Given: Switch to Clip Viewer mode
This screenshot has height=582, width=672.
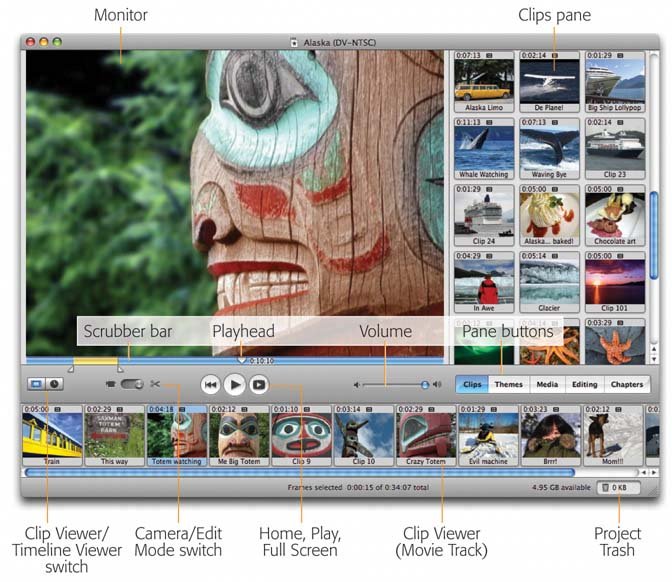Looking at the screenshot, I should 37,383.
